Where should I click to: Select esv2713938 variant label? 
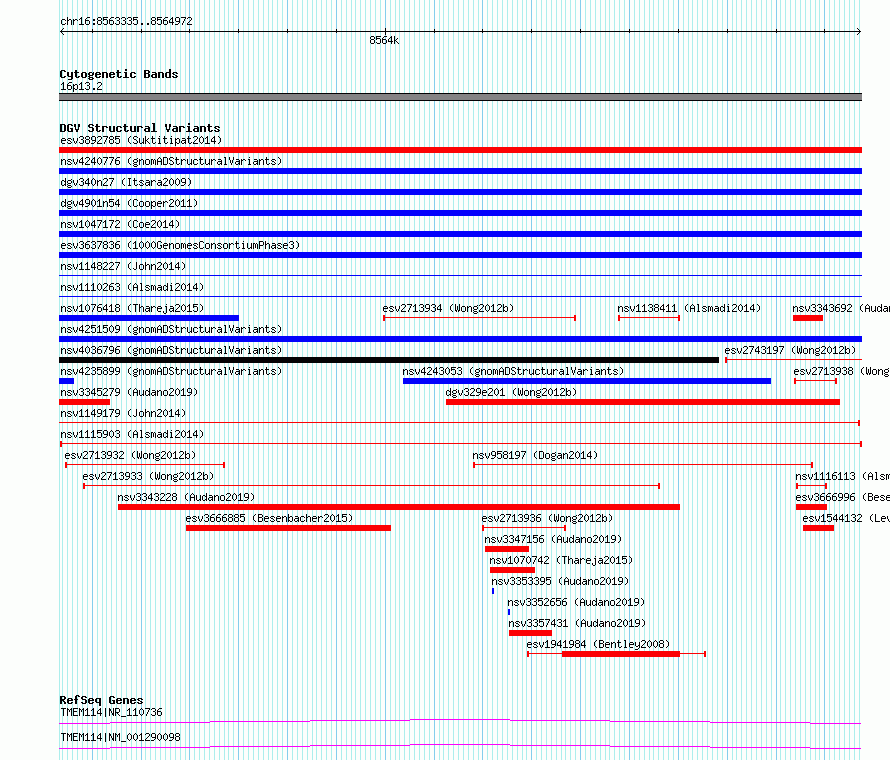click(841, 371)
